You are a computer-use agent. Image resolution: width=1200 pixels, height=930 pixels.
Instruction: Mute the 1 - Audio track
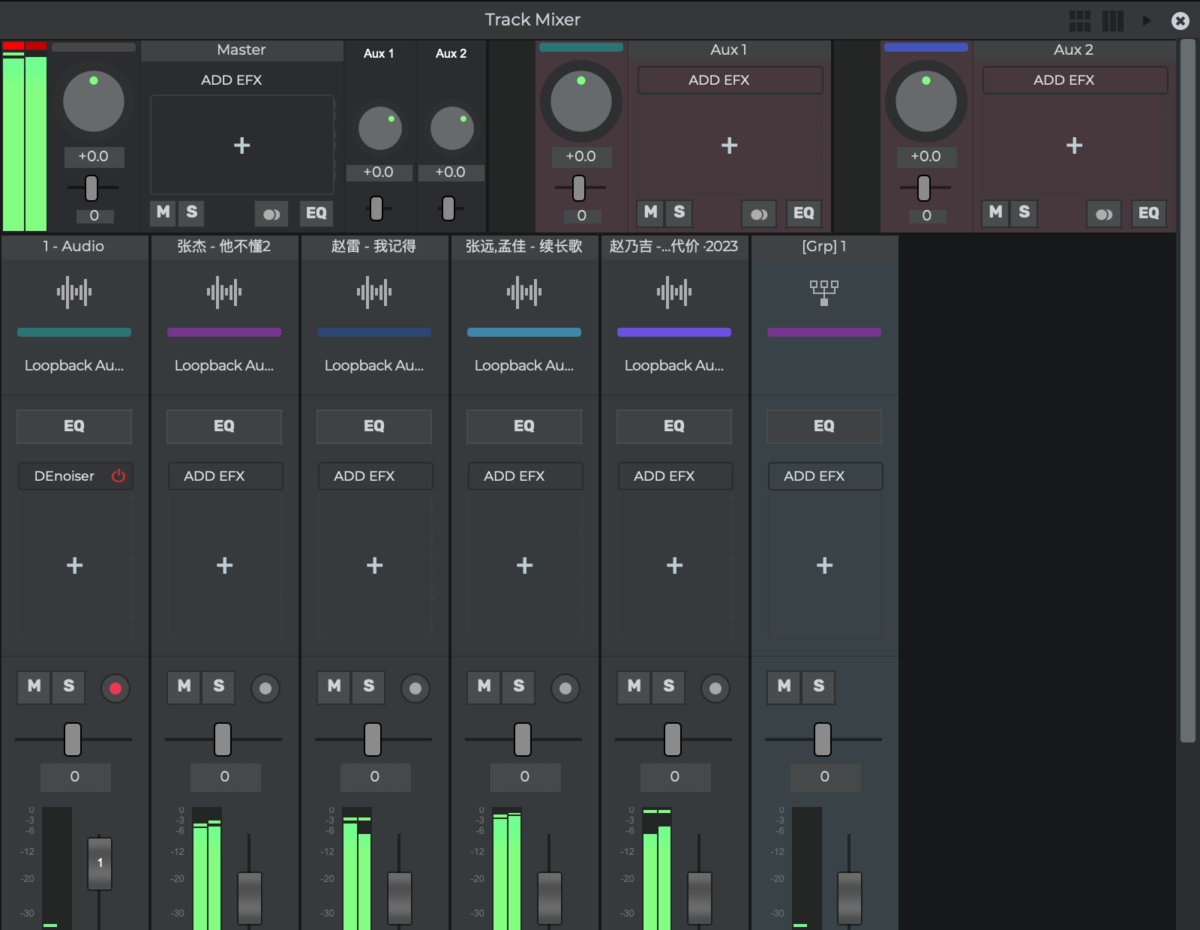point(34,686)
